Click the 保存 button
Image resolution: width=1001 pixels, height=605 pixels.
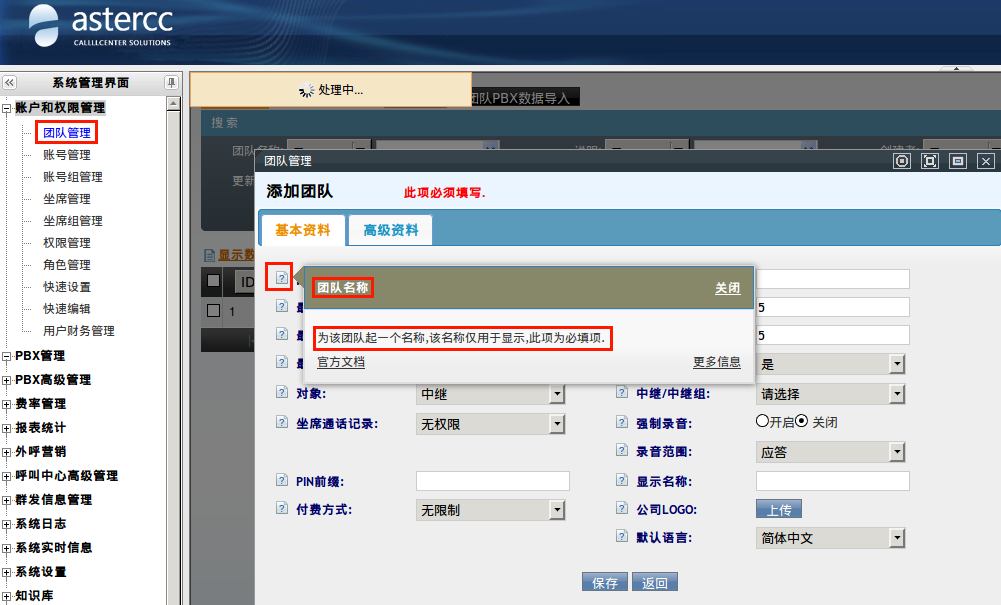pyautogui.click(x=605, y=582)
